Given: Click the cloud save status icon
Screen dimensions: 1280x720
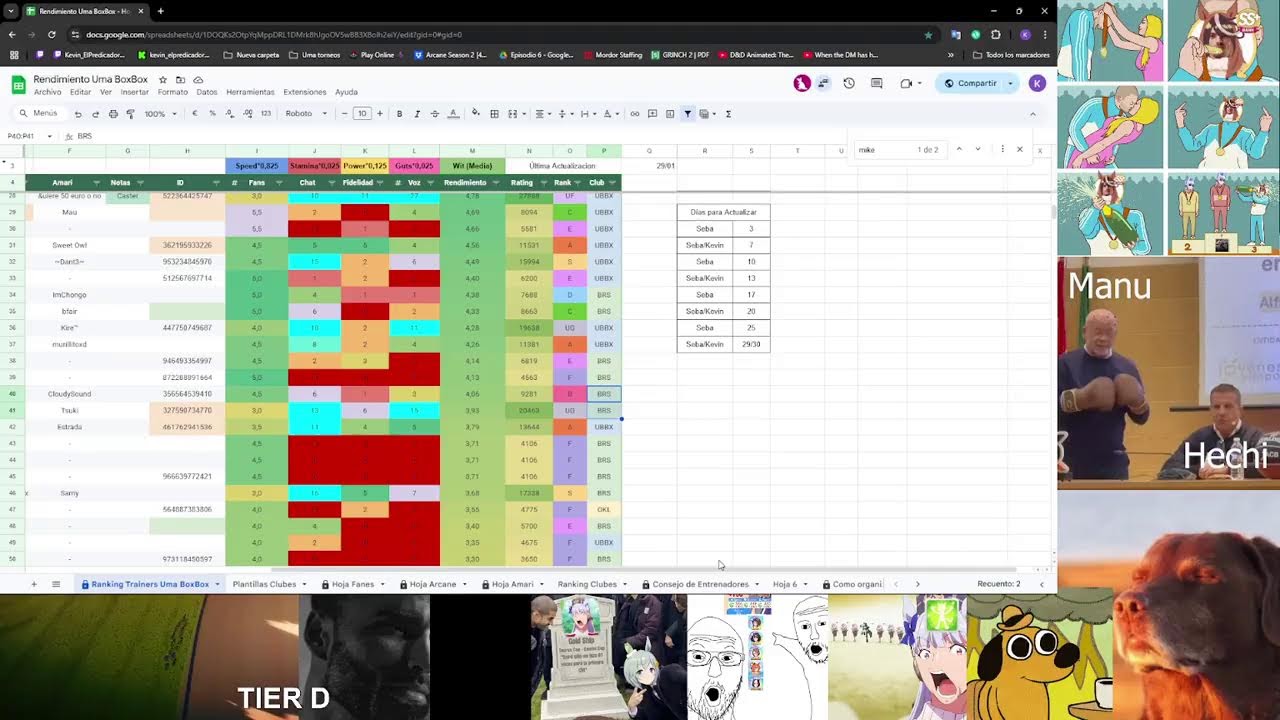Looking at the screenshot, I should click(198, 80).
